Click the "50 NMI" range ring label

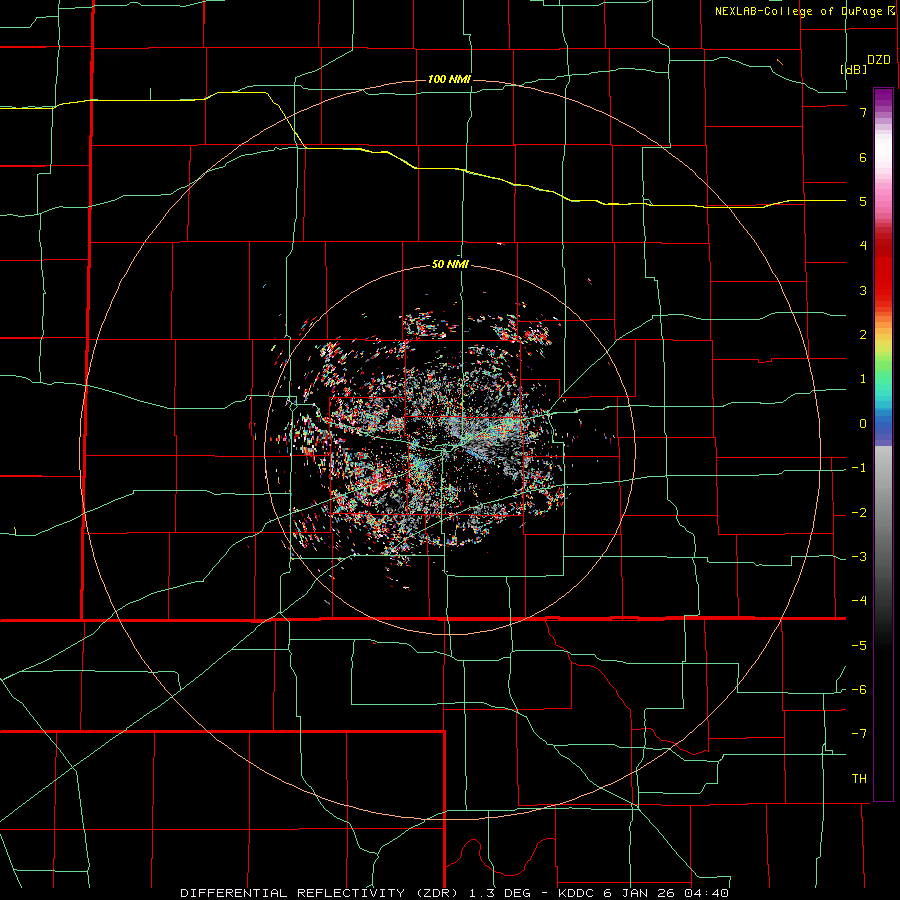coord(450,265)
